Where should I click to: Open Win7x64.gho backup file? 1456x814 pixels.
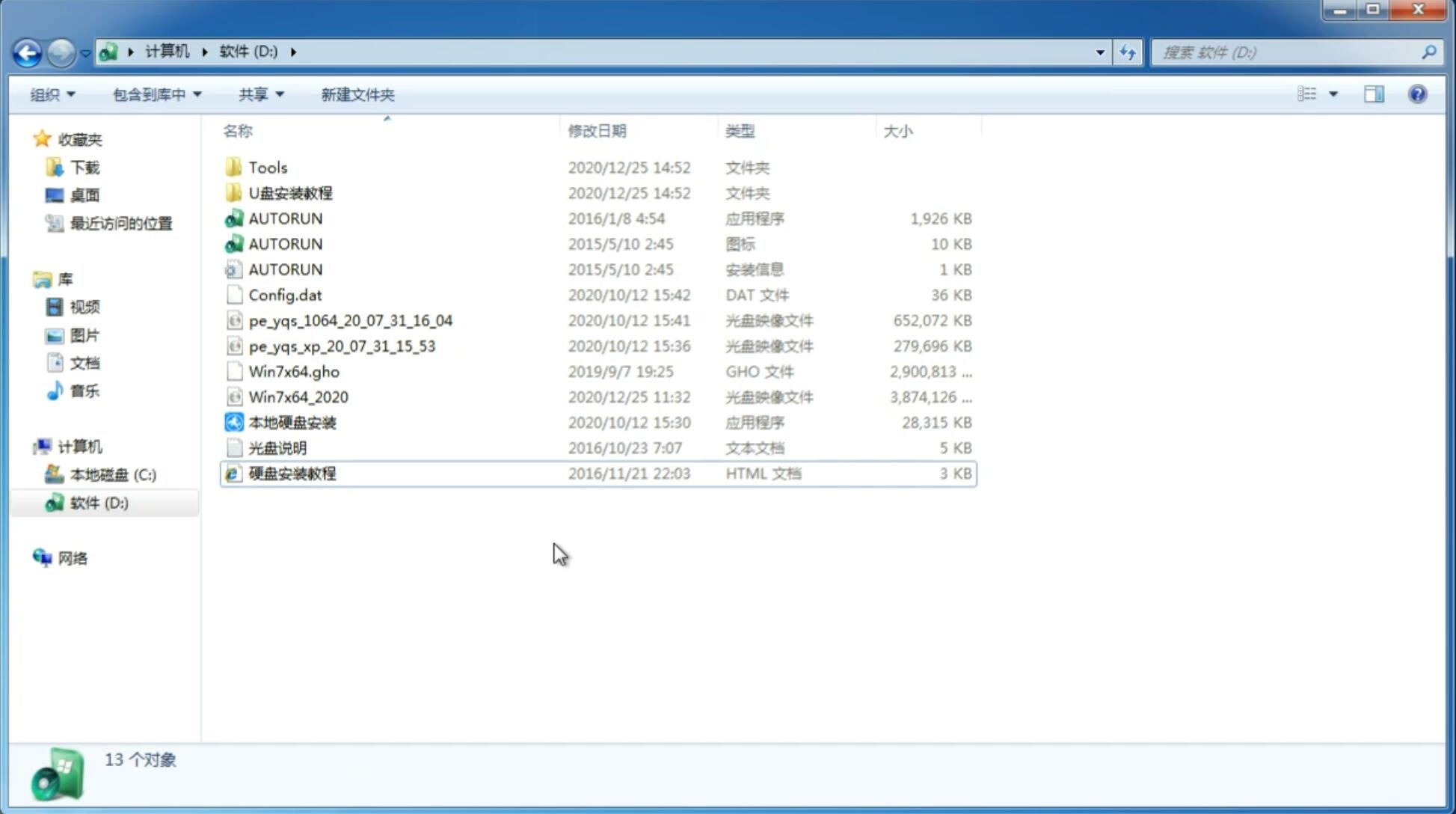294,371
